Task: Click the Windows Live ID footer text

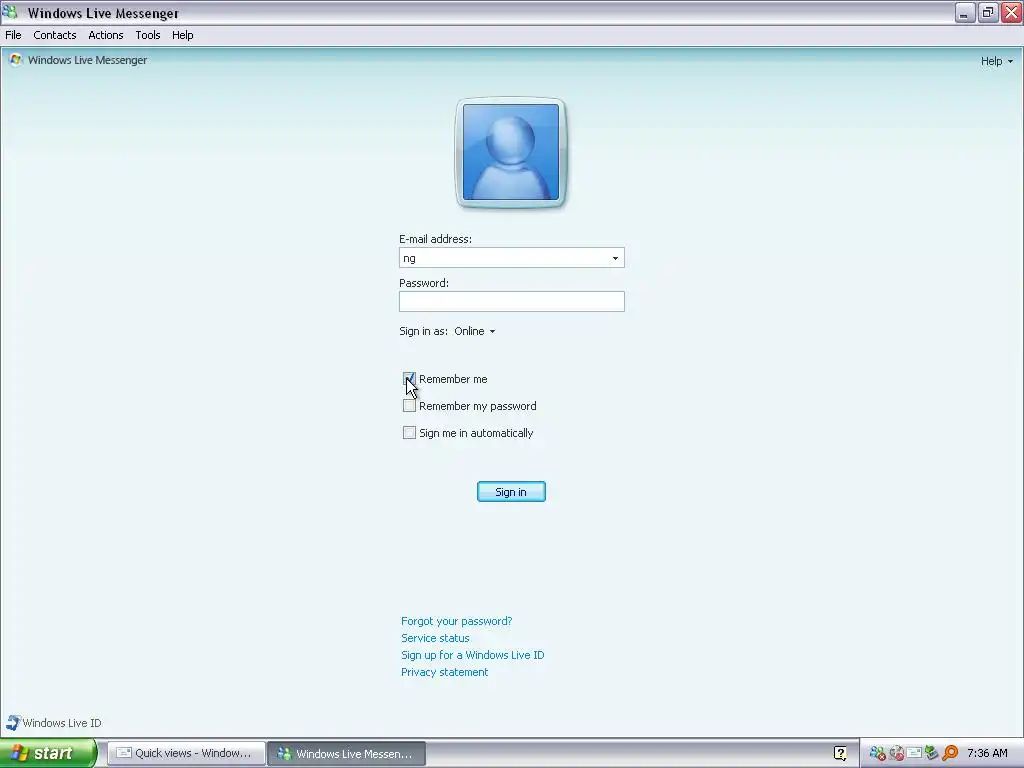Action: click(62, 723)
